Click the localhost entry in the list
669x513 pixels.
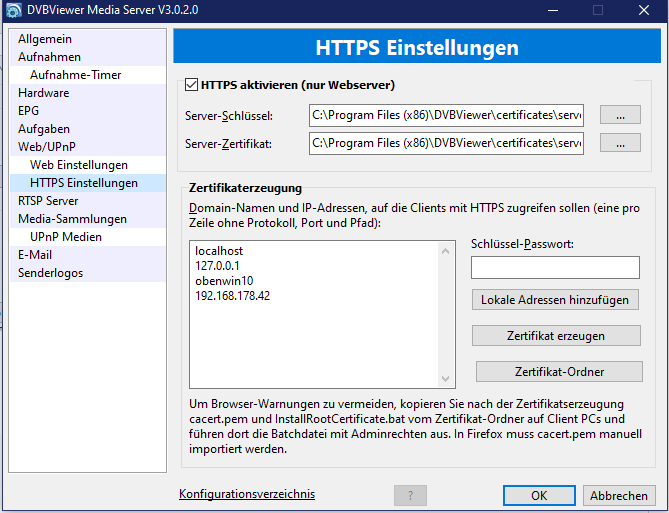coord(219,251)
